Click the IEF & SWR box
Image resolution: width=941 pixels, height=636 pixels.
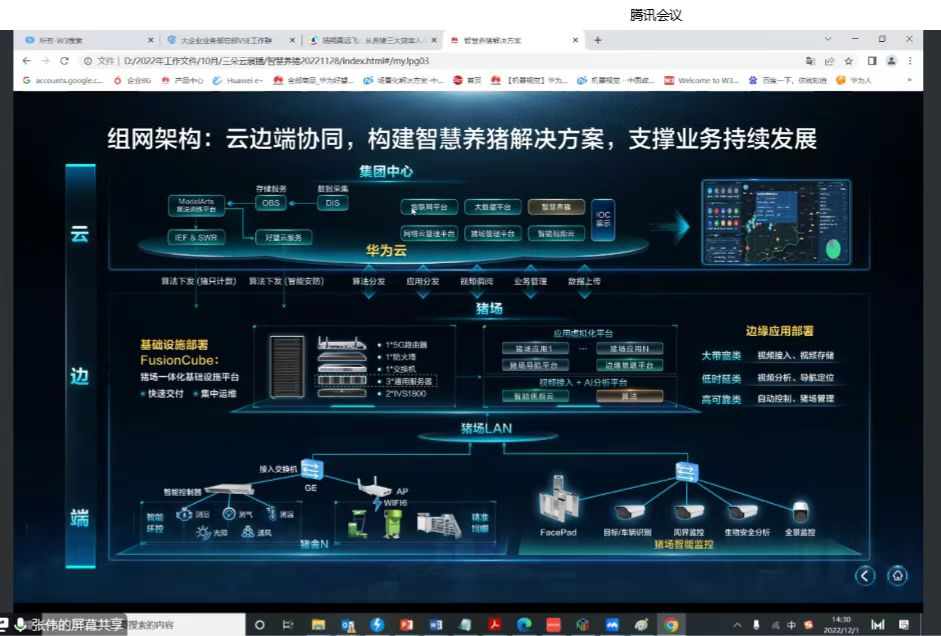pyautogui.click(x=196, y=237)
